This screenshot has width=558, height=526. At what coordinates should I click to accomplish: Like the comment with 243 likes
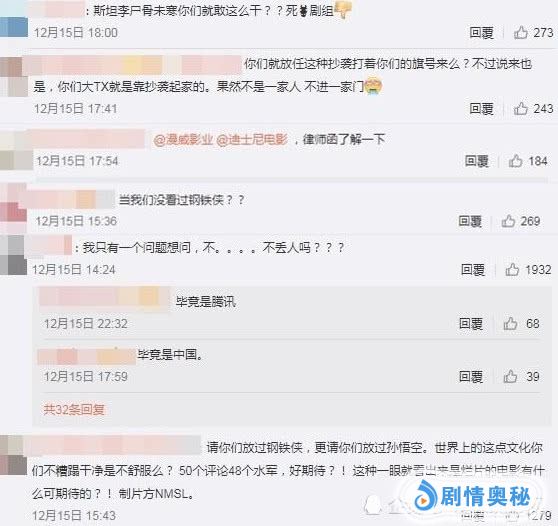tap(521, 108)
